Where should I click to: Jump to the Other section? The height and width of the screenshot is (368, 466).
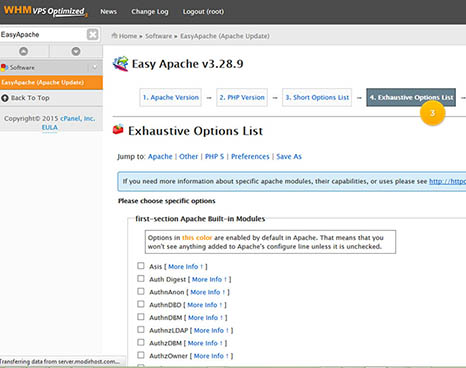coord(189,157)
